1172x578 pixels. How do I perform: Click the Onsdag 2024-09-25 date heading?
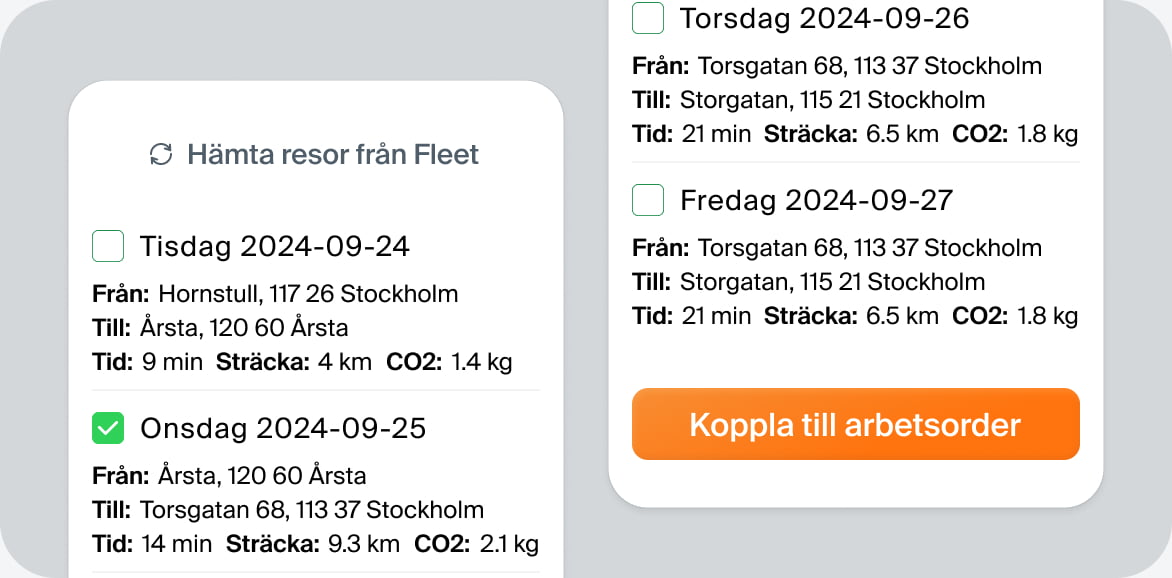pos(283,429)
